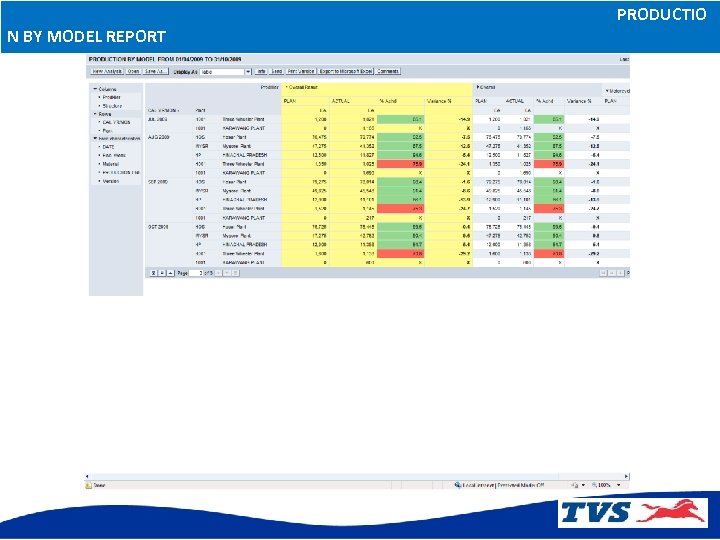Viewport: 720px width, 540px height.
Task: Click the Done status icon in status bar
Action: click(x=89, y=485)
